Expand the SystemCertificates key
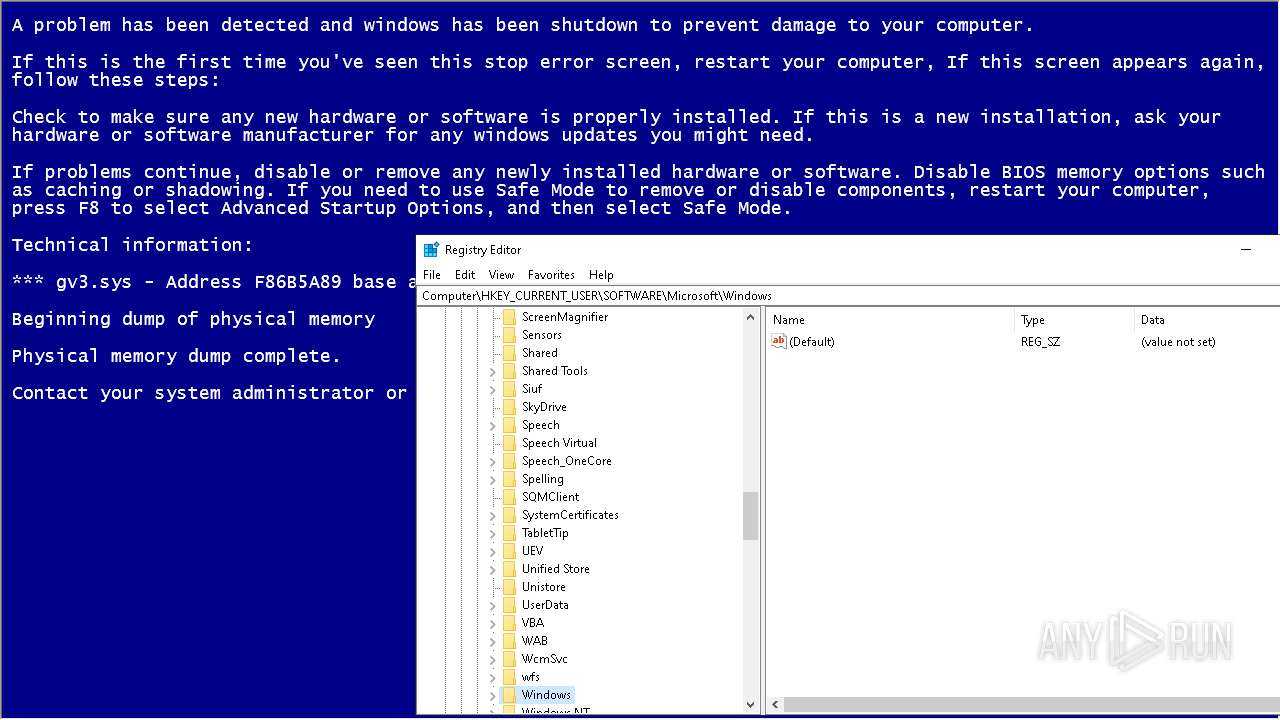 click(492, 515)
